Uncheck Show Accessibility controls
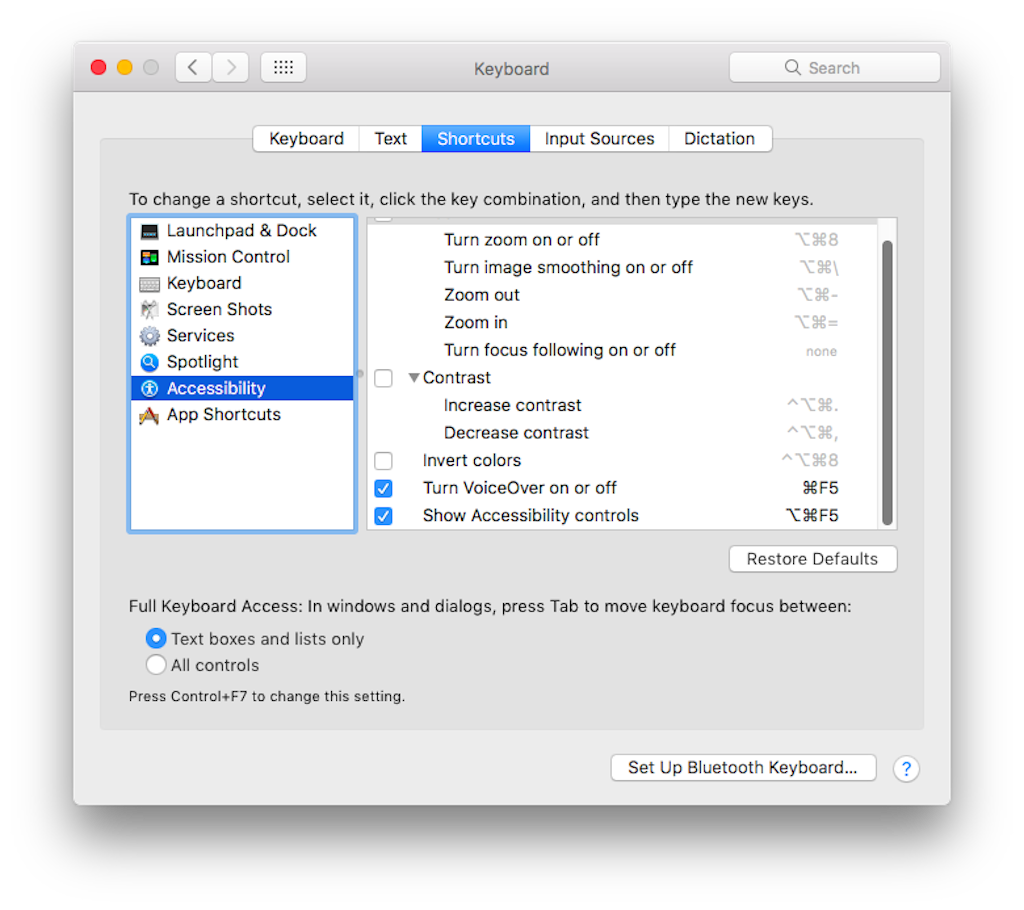The height and width of the screenshot is (910, 1024). point(383,515)
